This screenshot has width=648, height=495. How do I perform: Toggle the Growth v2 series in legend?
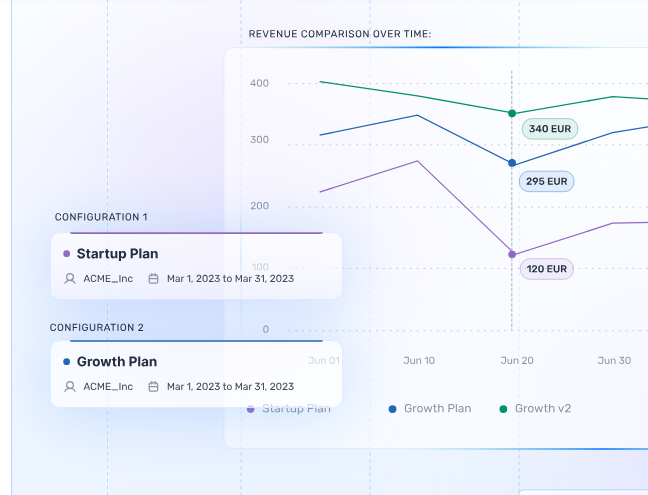(x=535, y=409)
